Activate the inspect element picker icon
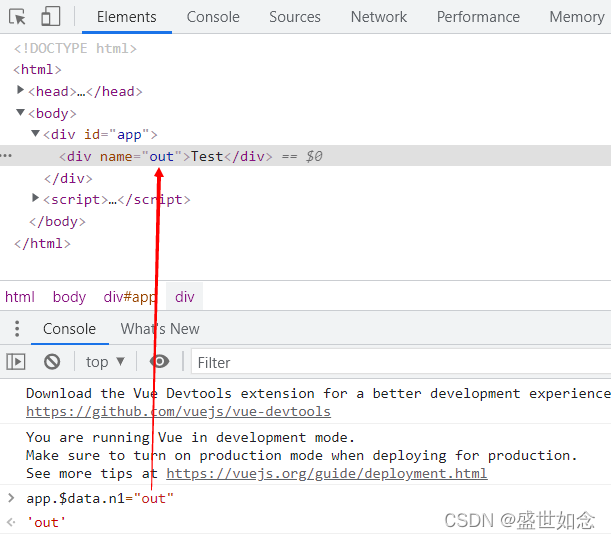Viewport: 611px width, 540px height. (17, 17)
